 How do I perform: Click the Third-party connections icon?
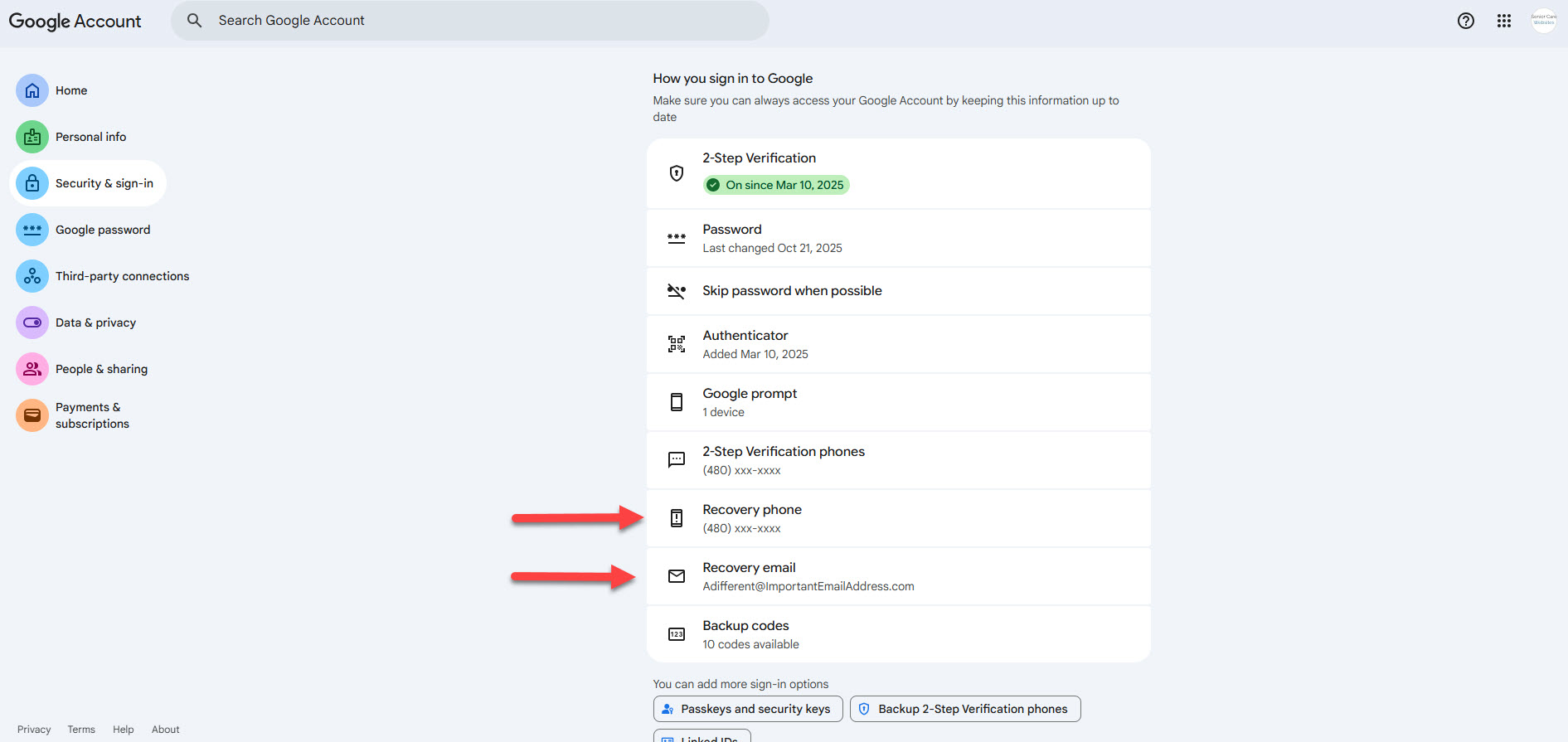(x=32, y=276)
